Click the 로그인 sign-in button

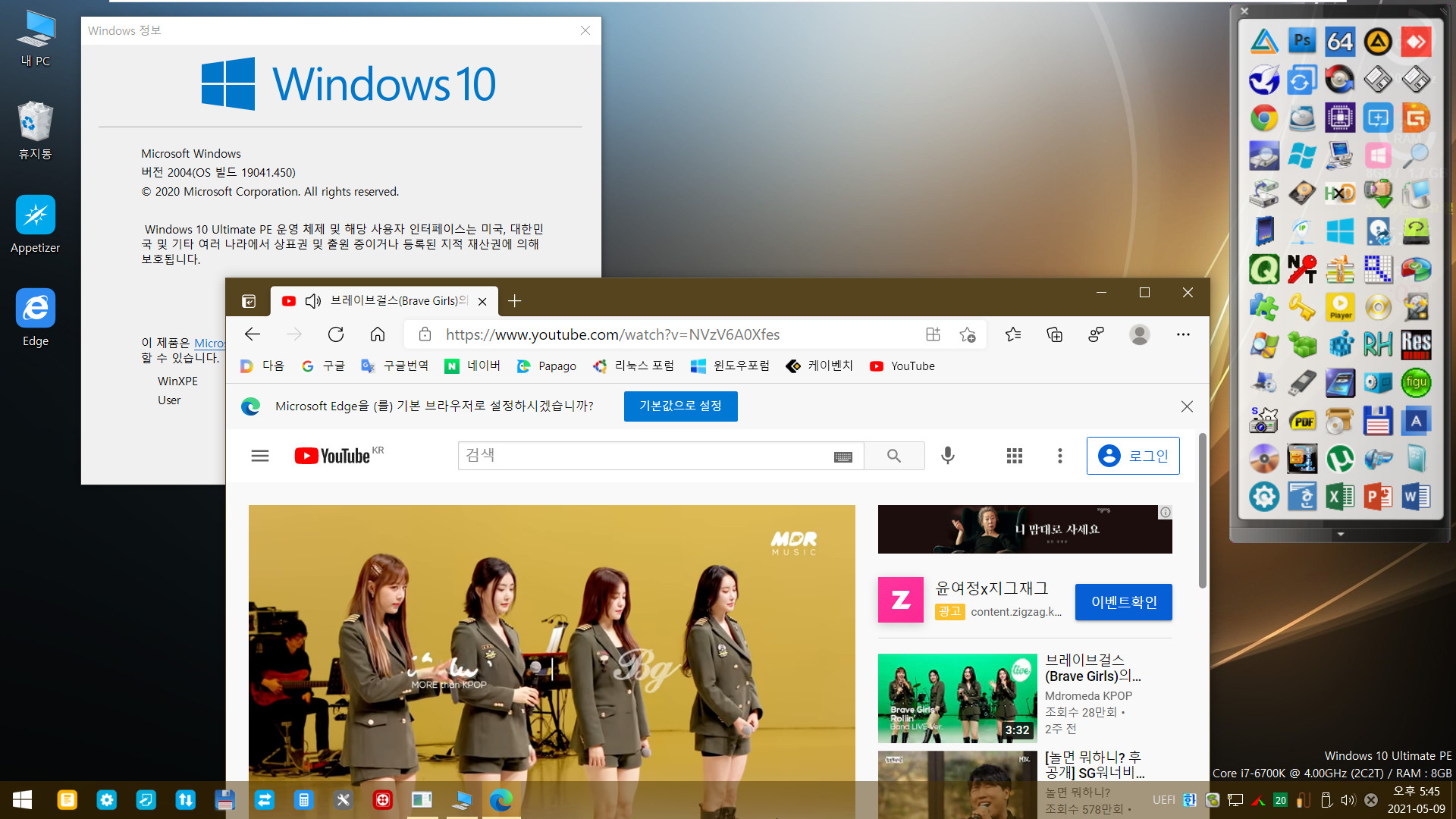click(1133, 456)
